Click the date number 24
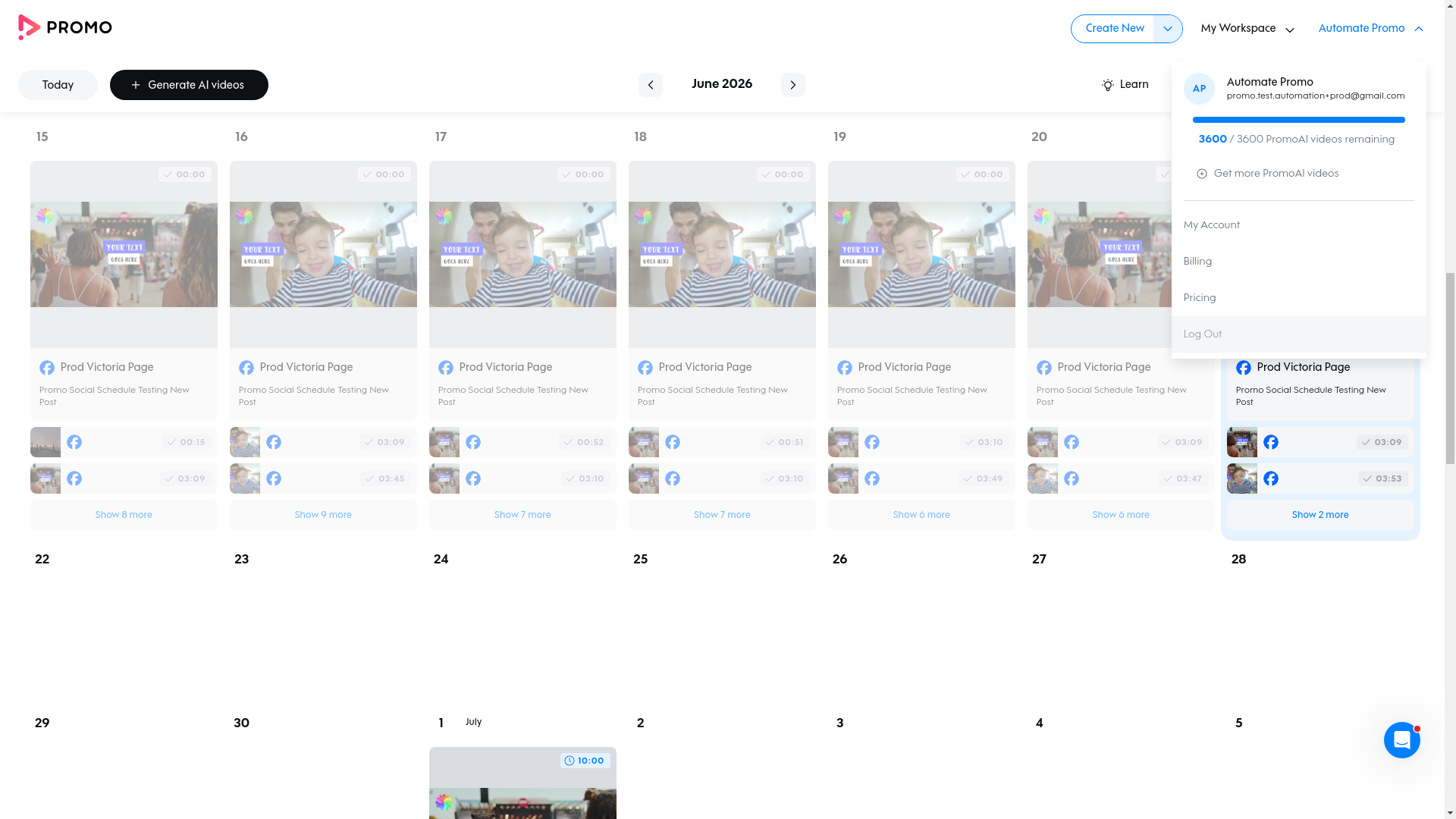Viewport: 1456px width, 819px height. (x=441, y=560)
